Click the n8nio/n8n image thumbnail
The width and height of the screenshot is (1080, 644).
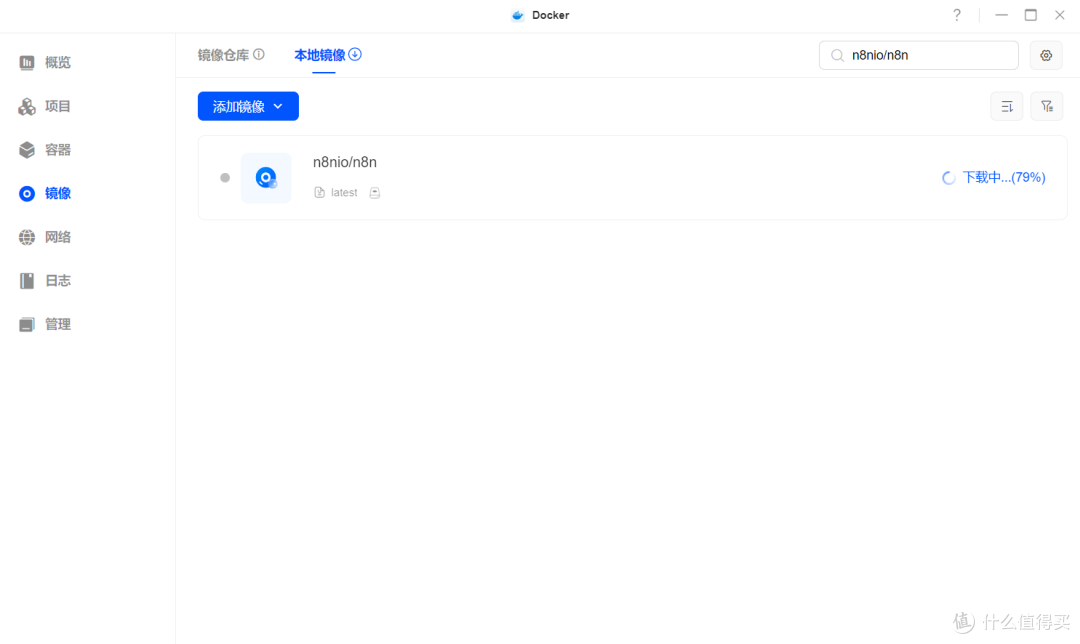(266, 178)
